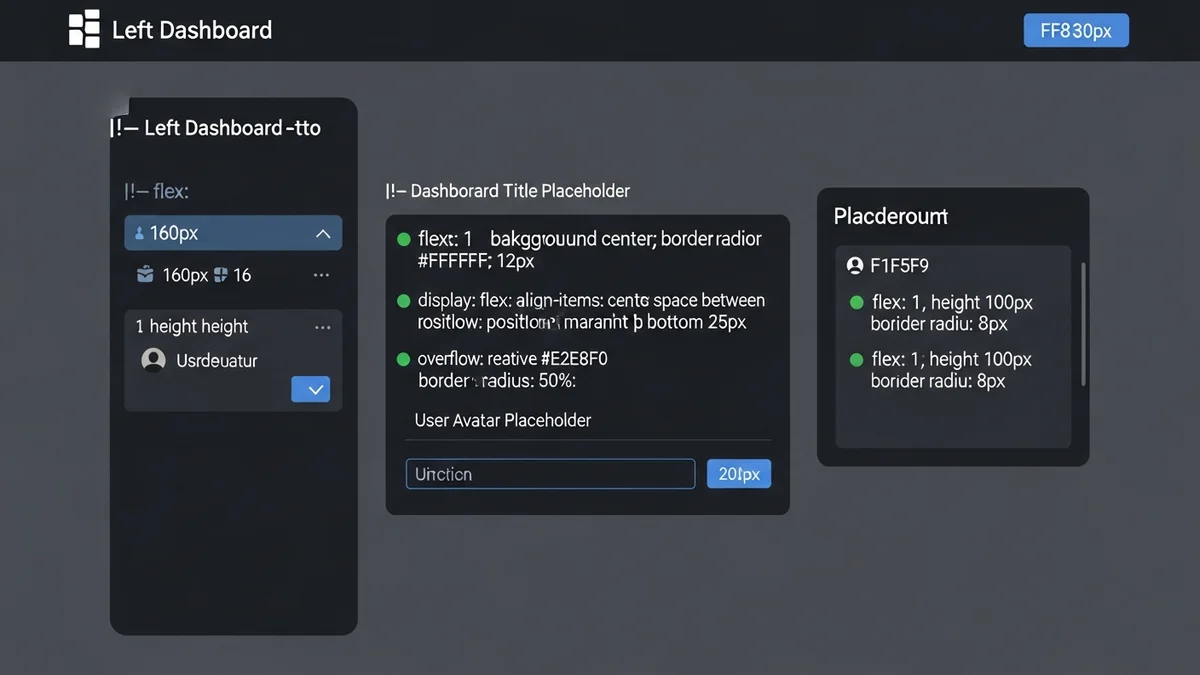
Task: Click into the Uinction input field
Action: (550, 474)
